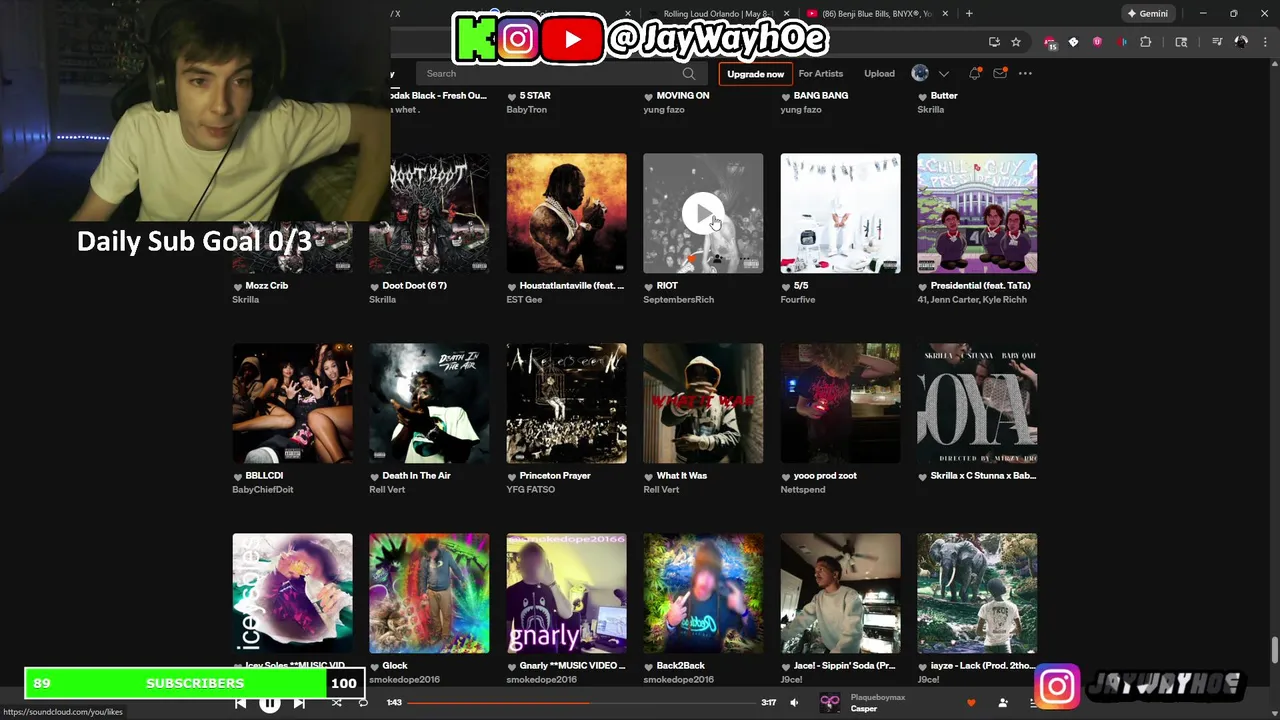Open the 5/5 cover artwork
Image resolution: width=1280 pixels, height=720 pixels.
840,213
